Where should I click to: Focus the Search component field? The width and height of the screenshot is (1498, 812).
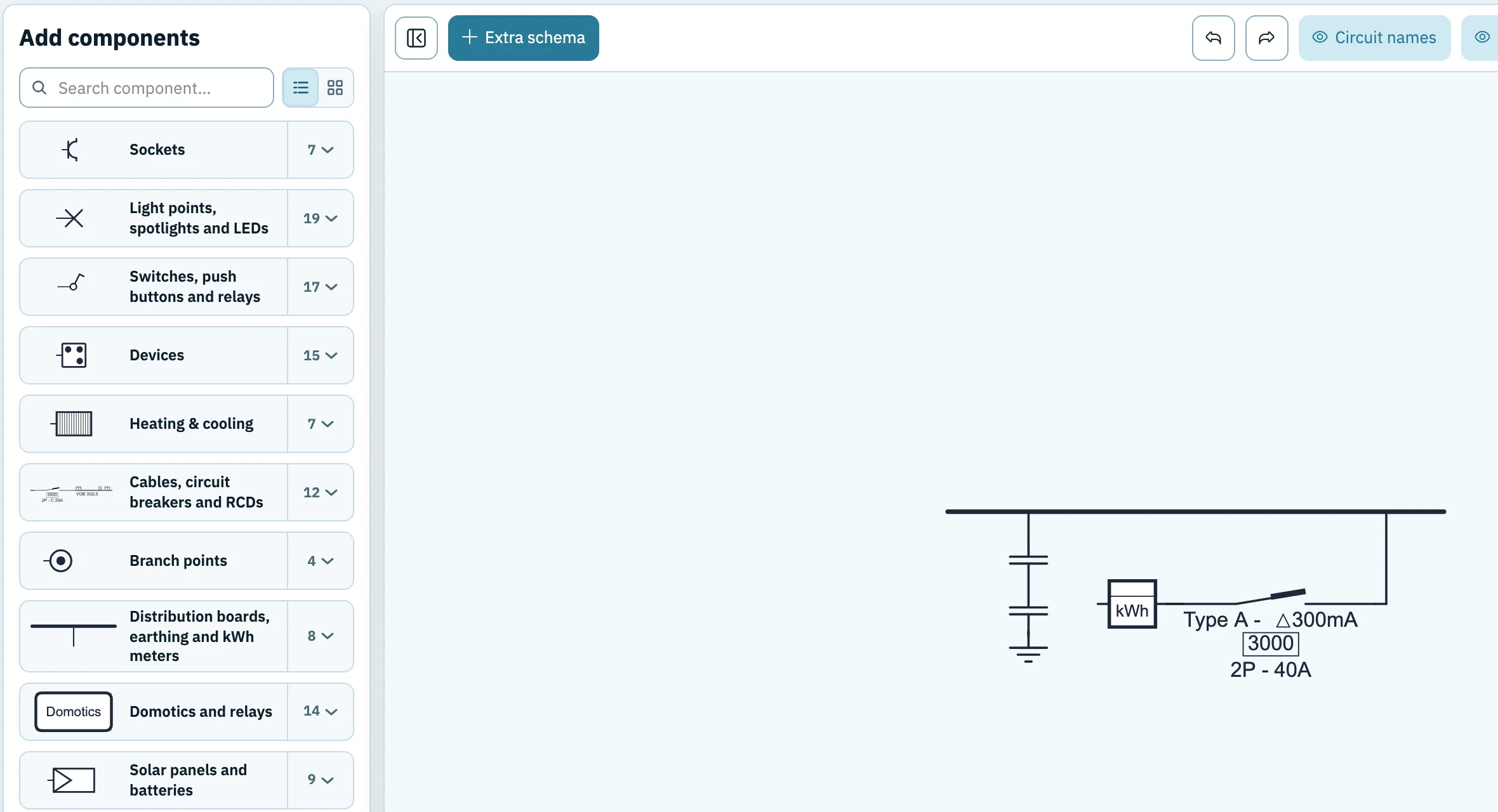point(147,88)
